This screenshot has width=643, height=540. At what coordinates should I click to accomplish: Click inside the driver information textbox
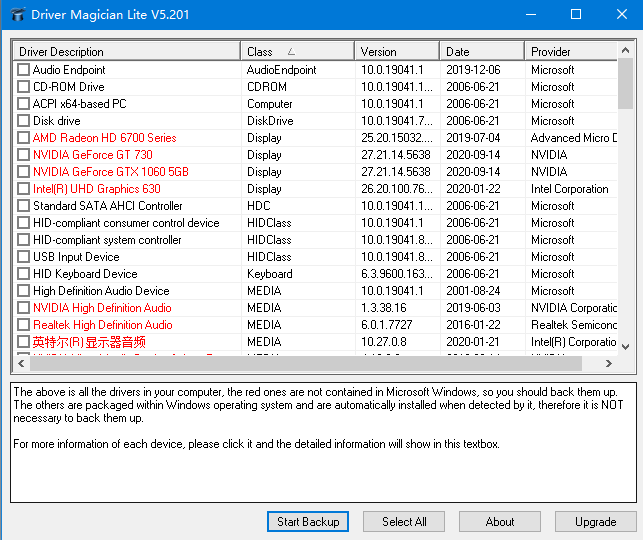(323, 442)
